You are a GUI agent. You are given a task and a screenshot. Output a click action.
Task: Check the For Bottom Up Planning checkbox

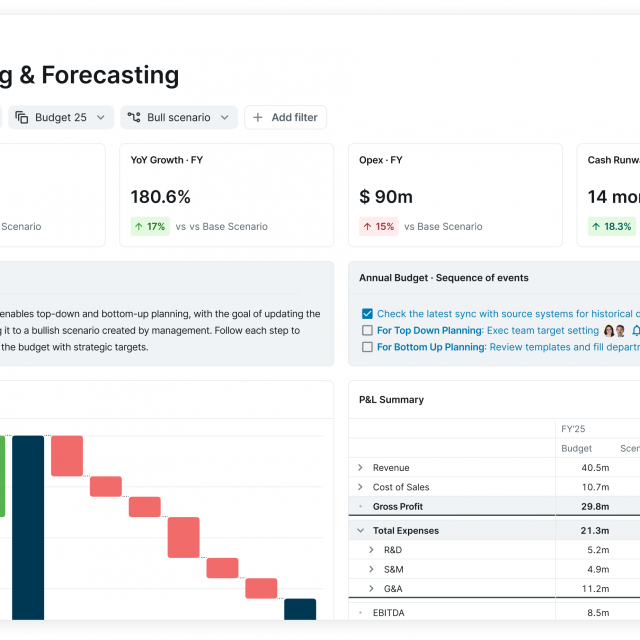pyautogui.click(x=367, y=348)
